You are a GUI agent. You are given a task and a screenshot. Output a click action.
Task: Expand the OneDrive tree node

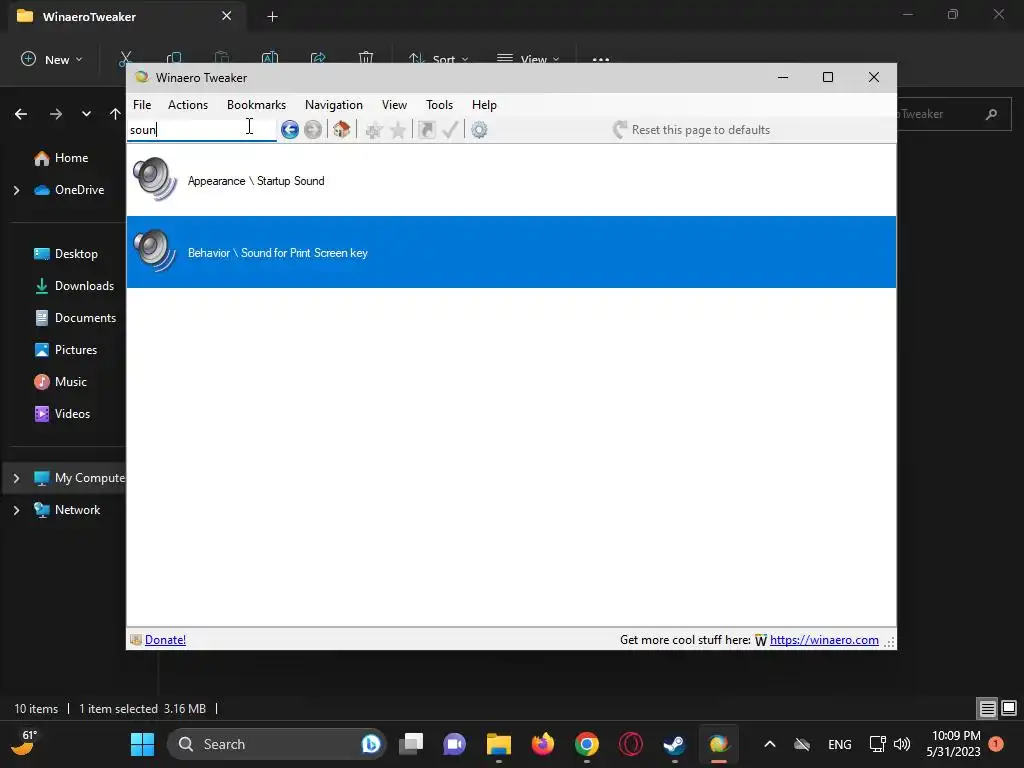(x=16, y=190)
